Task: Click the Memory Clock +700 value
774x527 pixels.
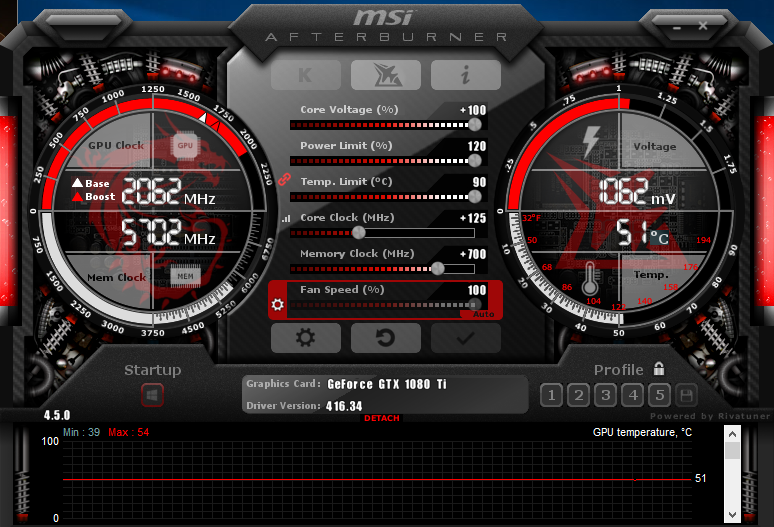Action: tap(473, 254)
